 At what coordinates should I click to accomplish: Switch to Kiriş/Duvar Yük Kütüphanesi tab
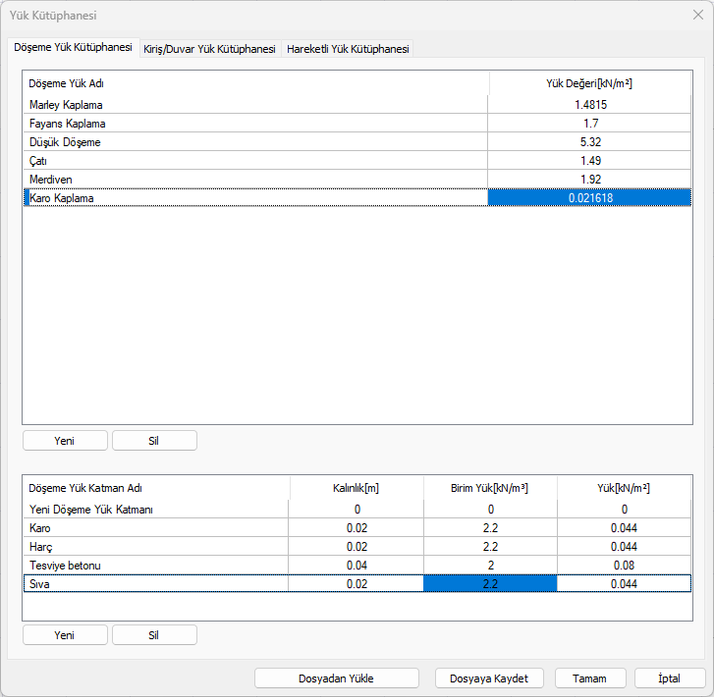click(x=209, y=49)
